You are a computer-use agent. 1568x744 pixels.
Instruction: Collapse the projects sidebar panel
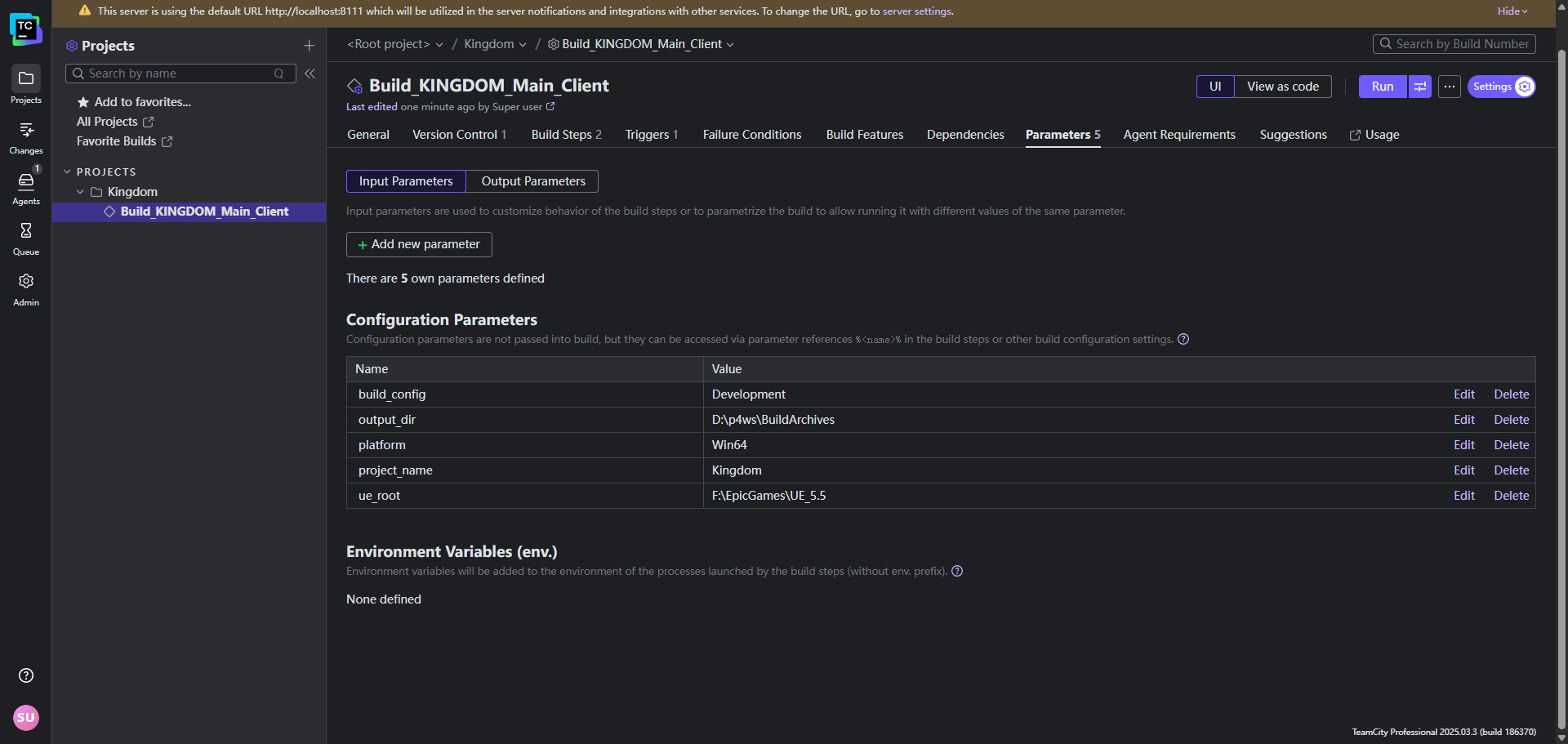pos(310,74)
